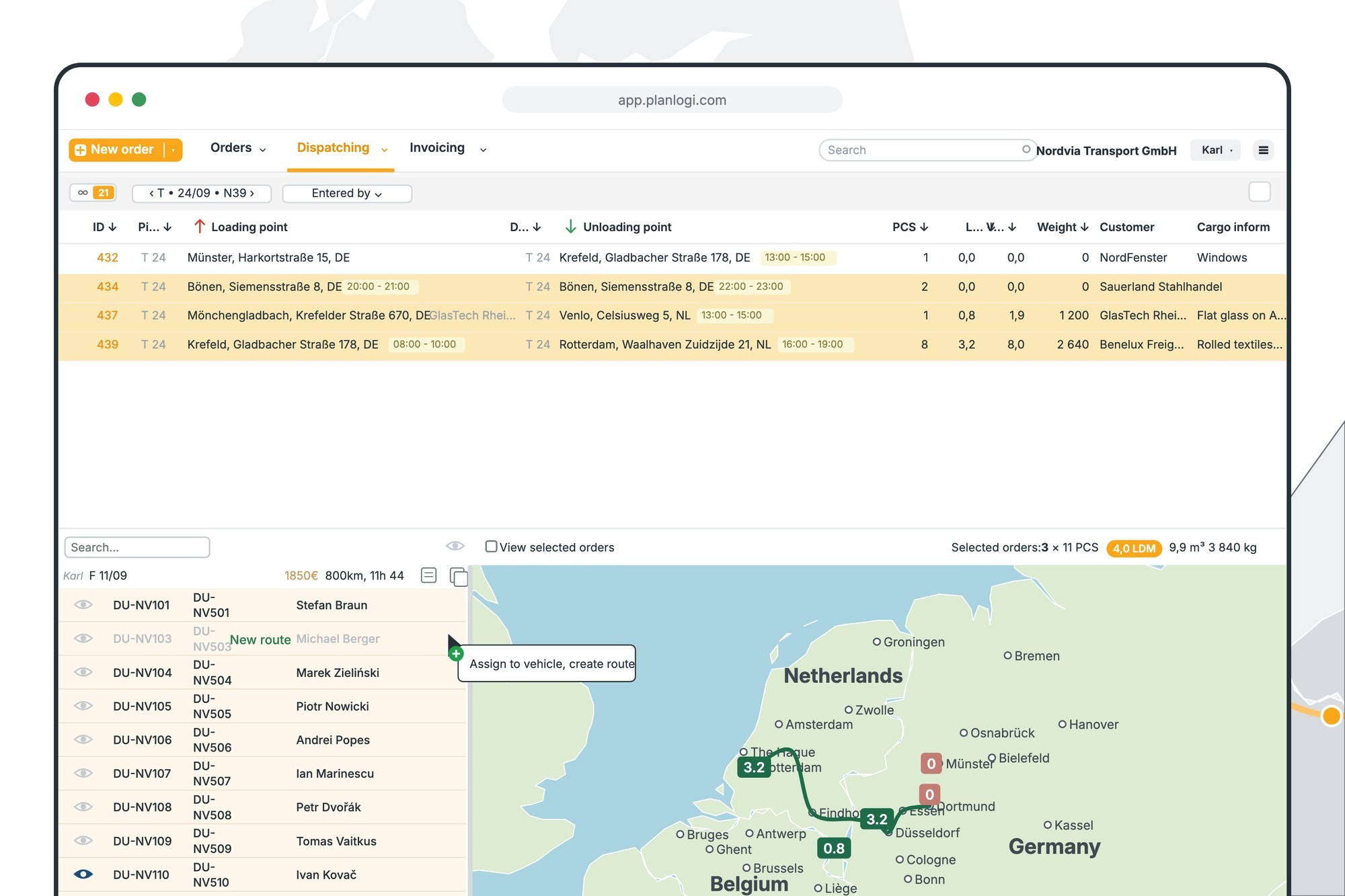The image size is (1345, 896).
Task: Open the Dispatching menu
Action: [342, 148]
